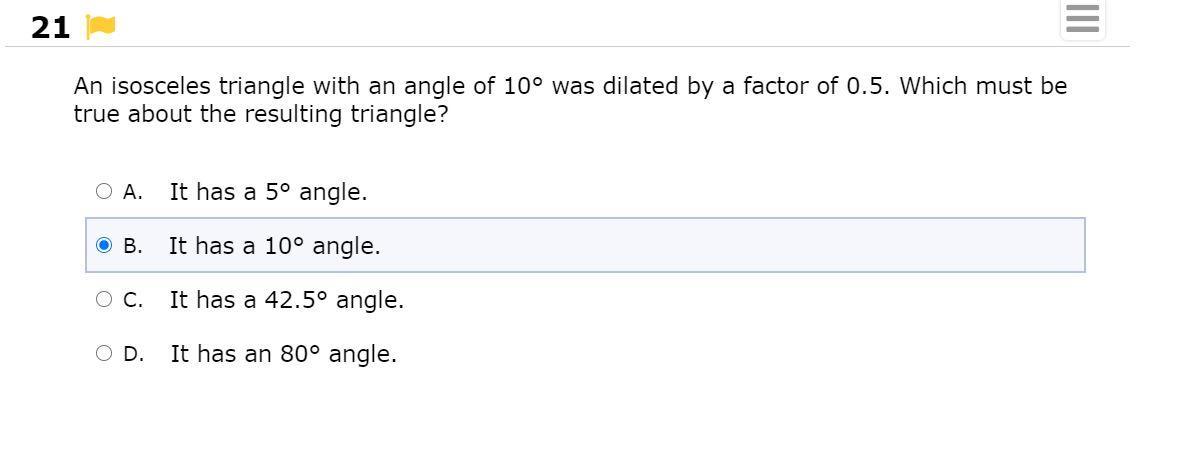Image resolution: width=1203 pixels, height=449 pixels.
Task: Click the 'D.' option letter label
Action: [x=133, y=354]
